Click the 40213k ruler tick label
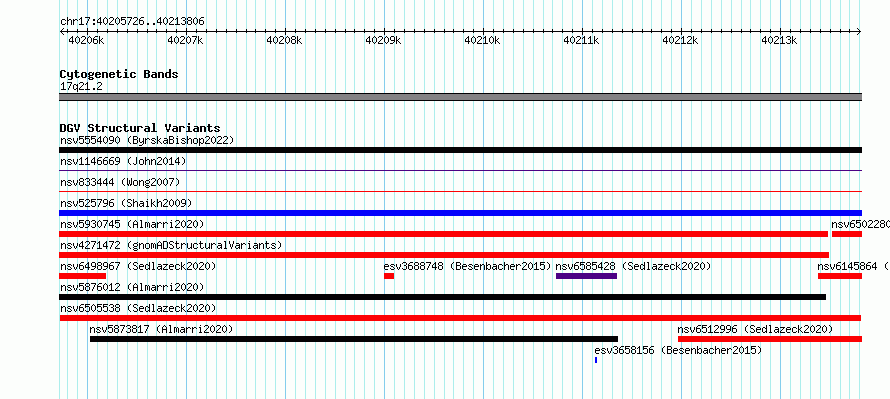 [x=779, y=40]
